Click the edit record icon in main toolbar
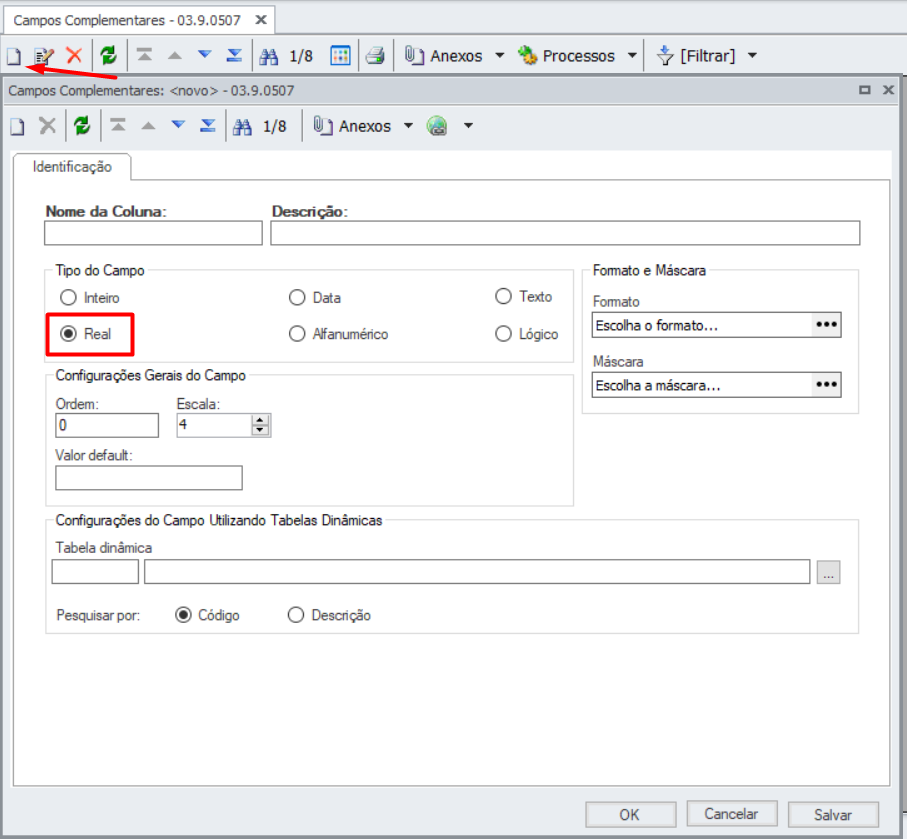 pyautogui.click(x=43, y=56)
